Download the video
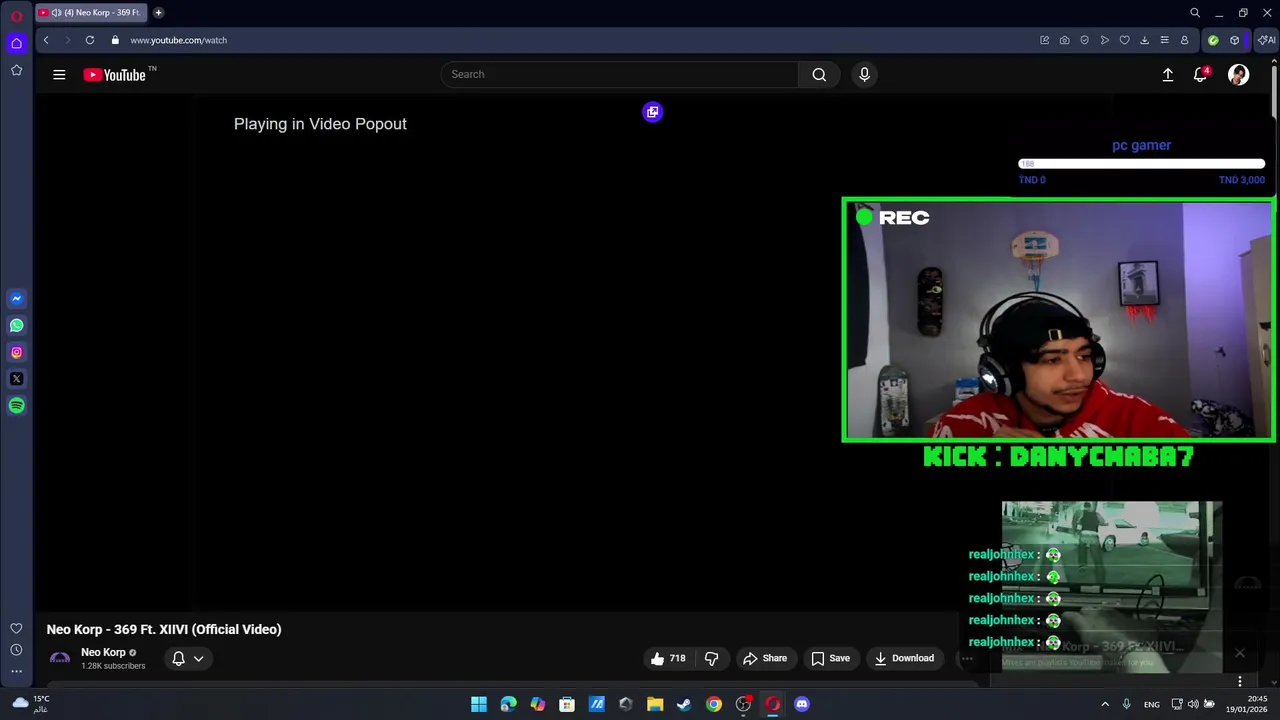The image size is (1280, 720). (x=904, y=658)
